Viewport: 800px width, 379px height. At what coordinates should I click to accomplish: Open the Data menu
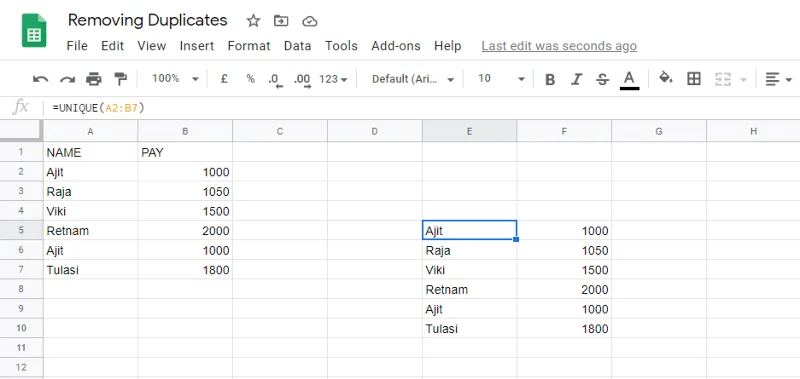297,46
